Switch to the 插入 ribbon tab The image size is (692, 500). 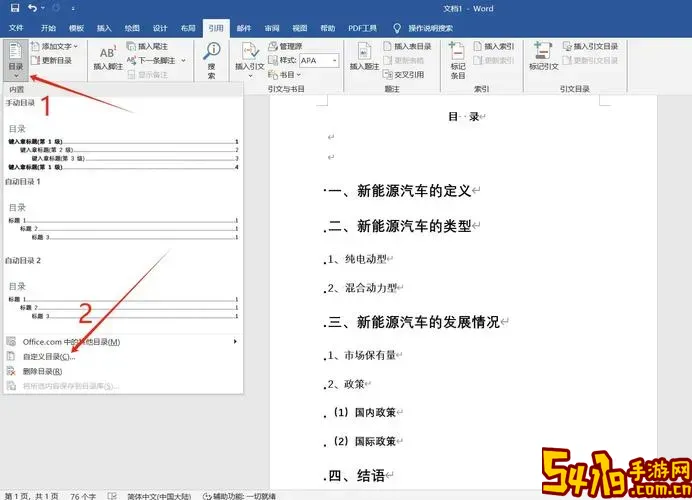point(104,28)
